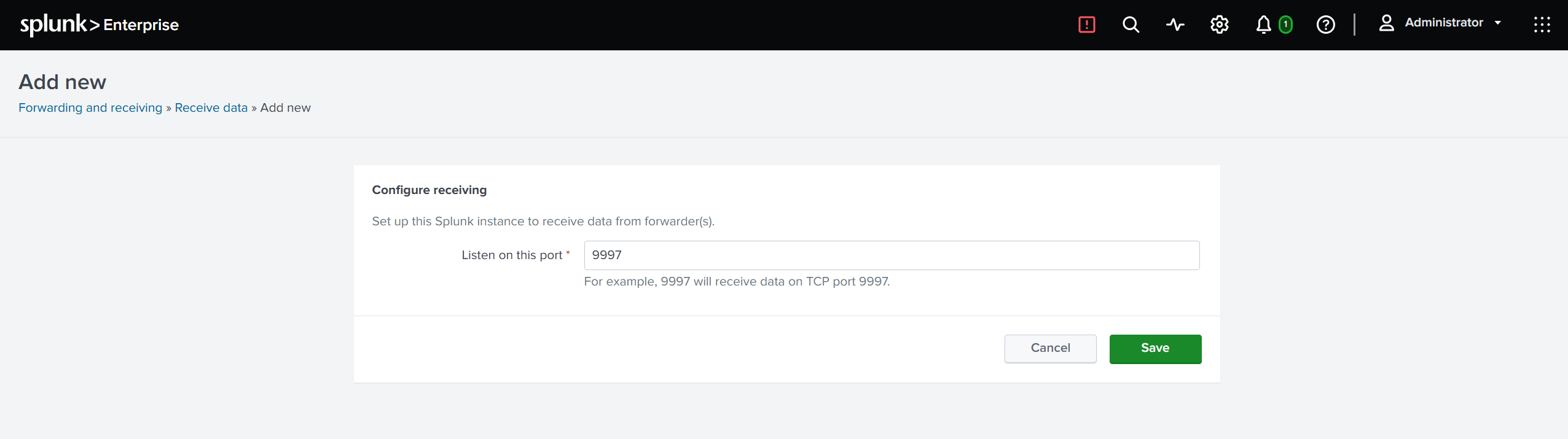Screen dimensions: 1568x439
Task: Open the Settings gear menu
Action: click(x=1219, y=25)
